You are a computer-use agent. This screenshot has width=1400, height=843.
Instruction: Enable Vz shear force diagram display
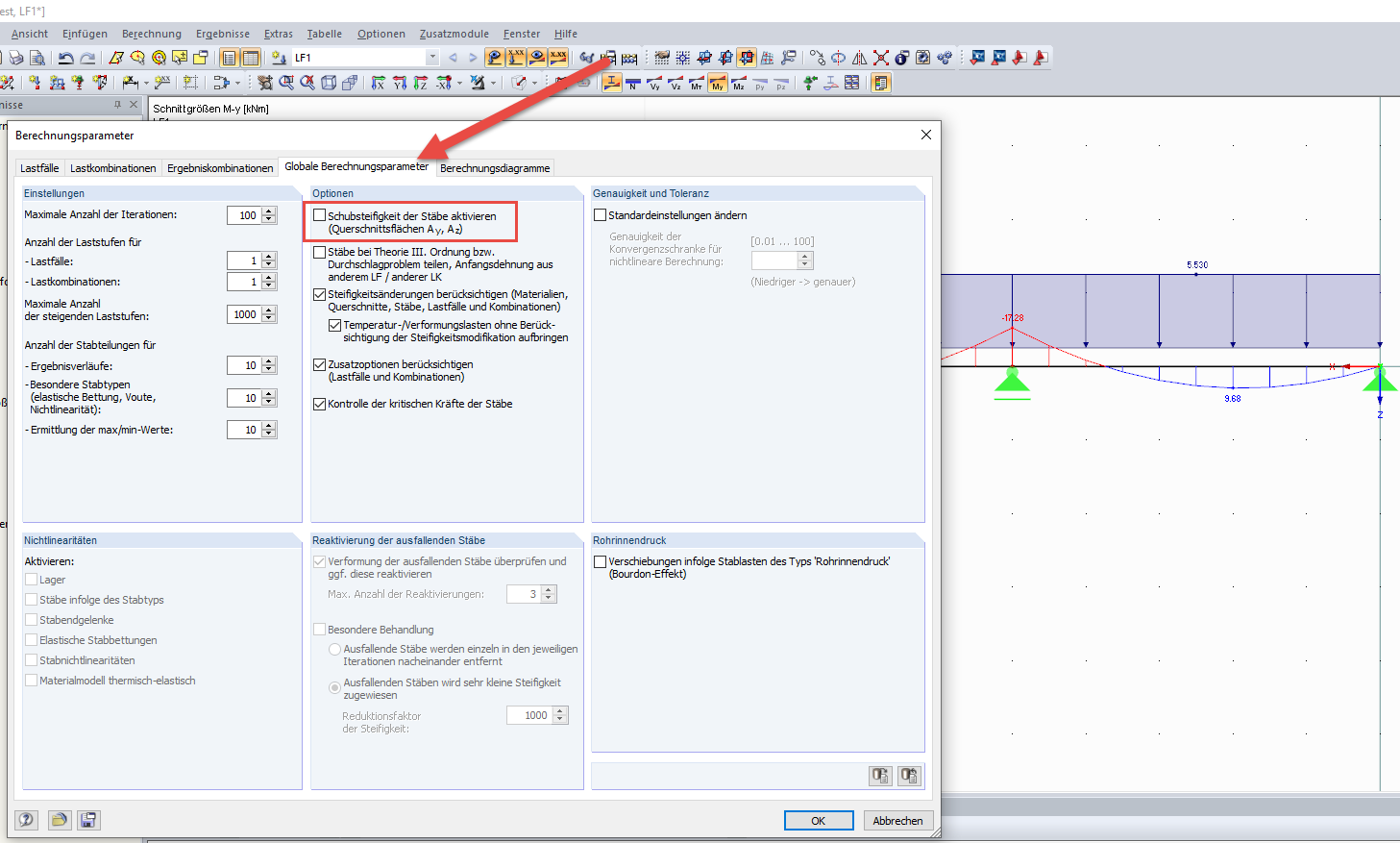coord(675,83)
